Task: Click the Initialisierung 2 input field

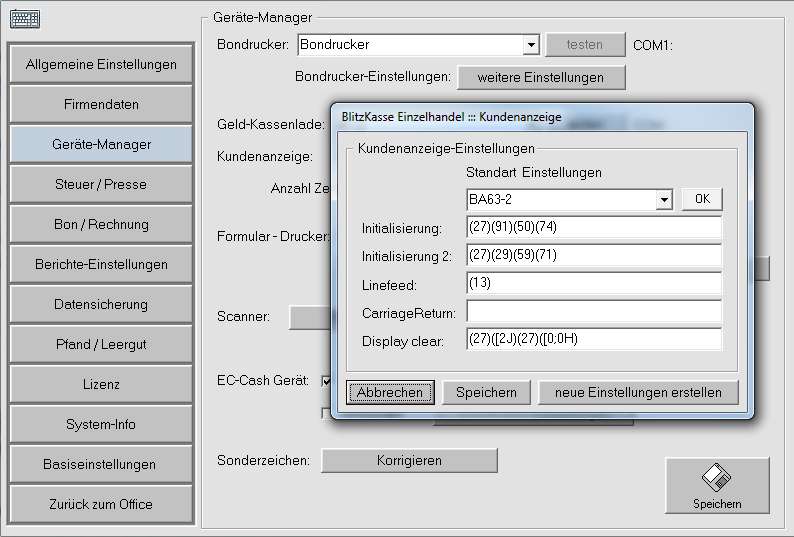Action: point(594,255)
